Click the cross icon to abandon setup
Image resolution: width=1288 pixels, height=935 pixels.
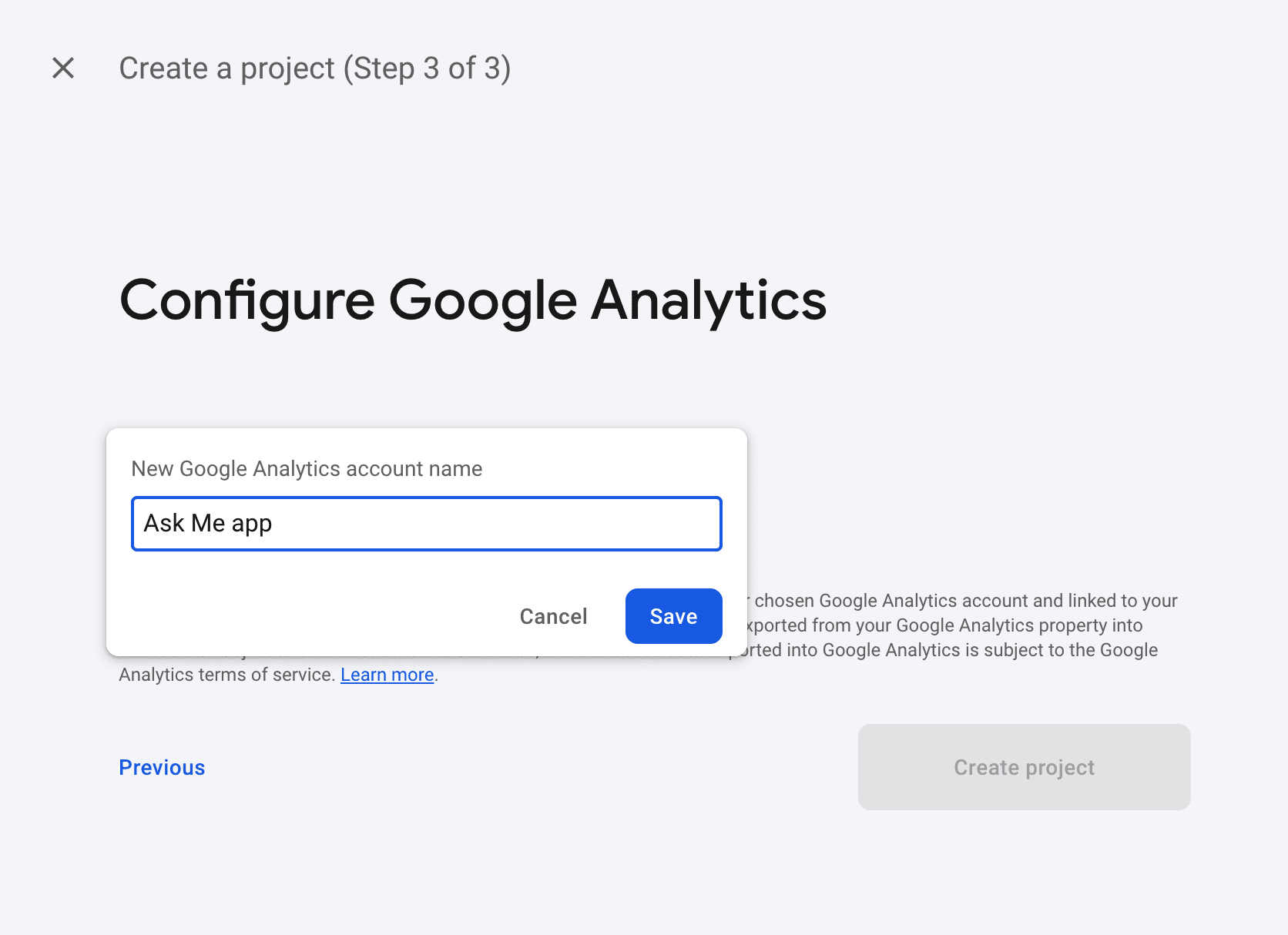[63, 68]
